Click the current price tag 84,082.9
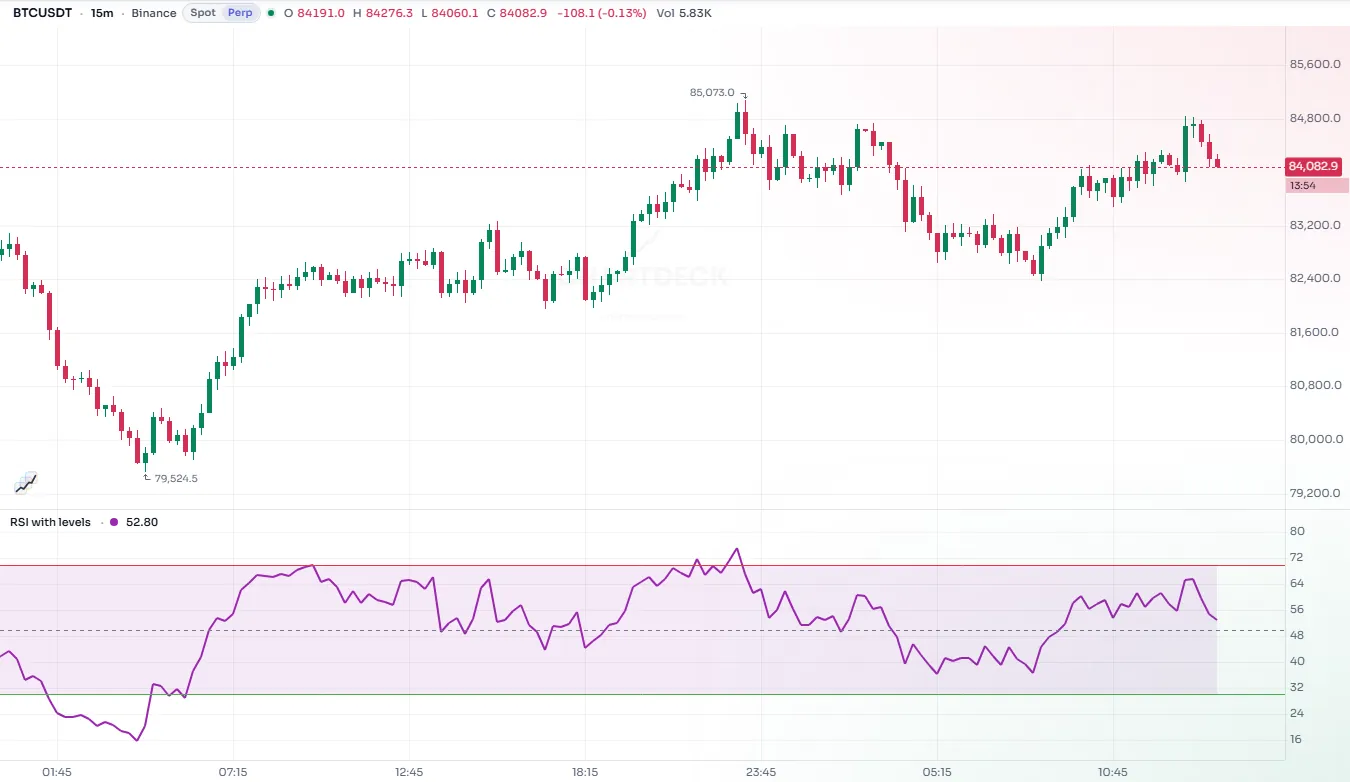Image resolution: width=1350 pixels, height=782 pixels. (x=1314, y=166)
